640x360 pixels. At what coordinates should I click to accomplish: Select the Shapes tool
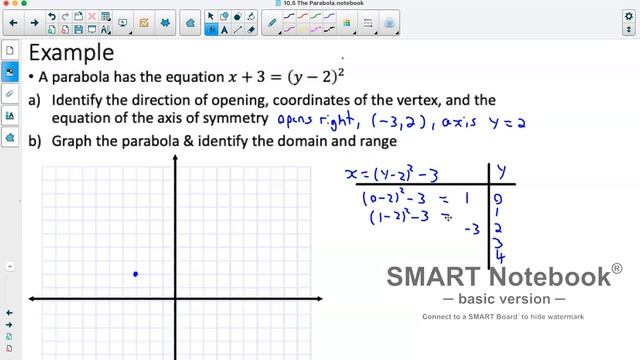coord(224,16)
